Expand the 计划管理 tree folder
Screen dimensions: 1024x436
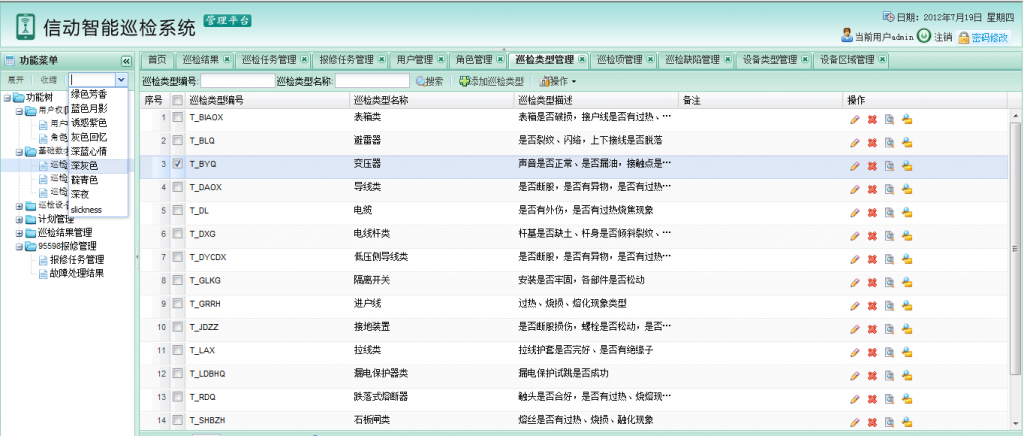point(19,219)
